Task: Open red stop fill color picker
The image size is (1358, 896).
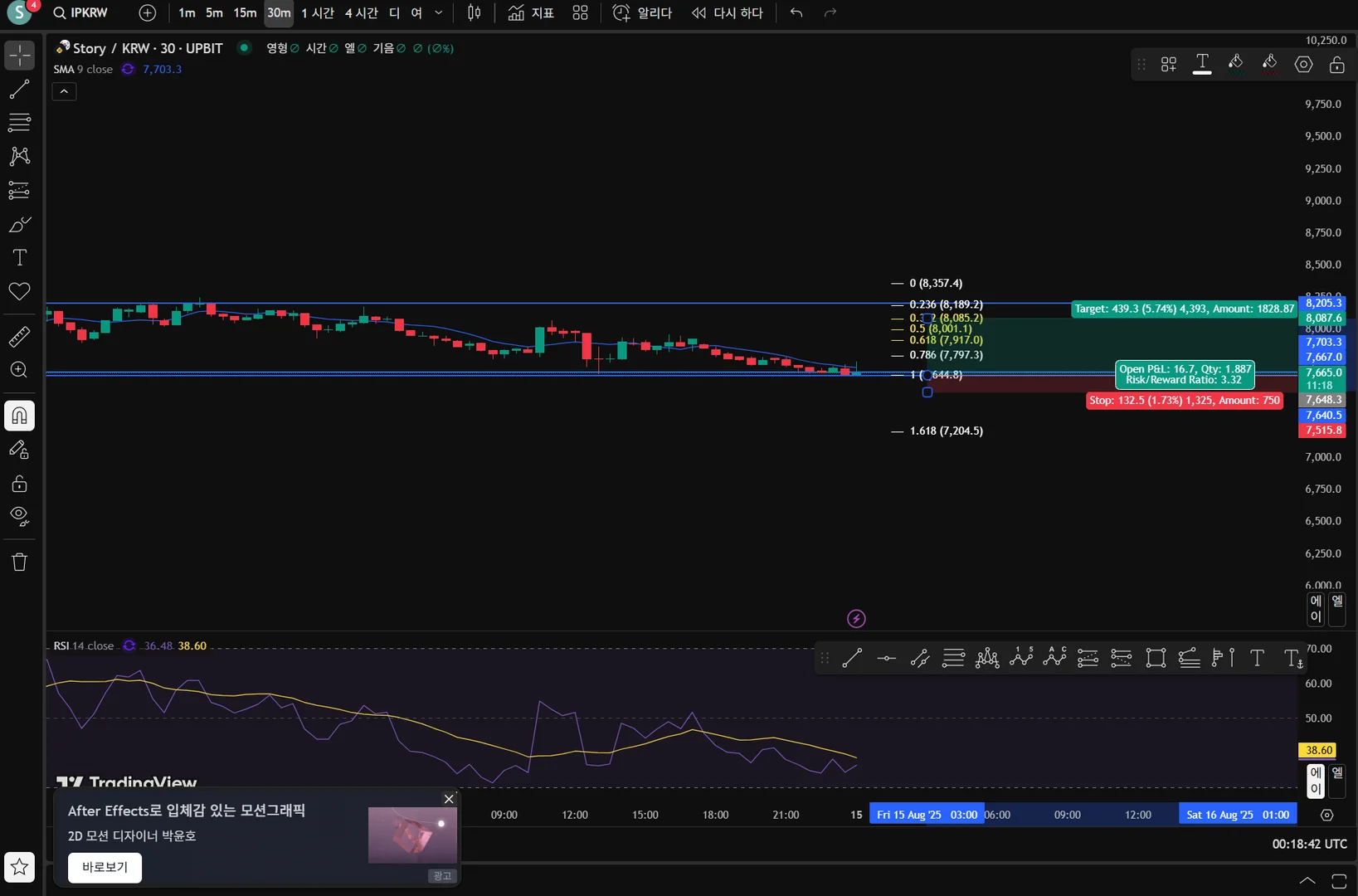Action: point(1269,64)
